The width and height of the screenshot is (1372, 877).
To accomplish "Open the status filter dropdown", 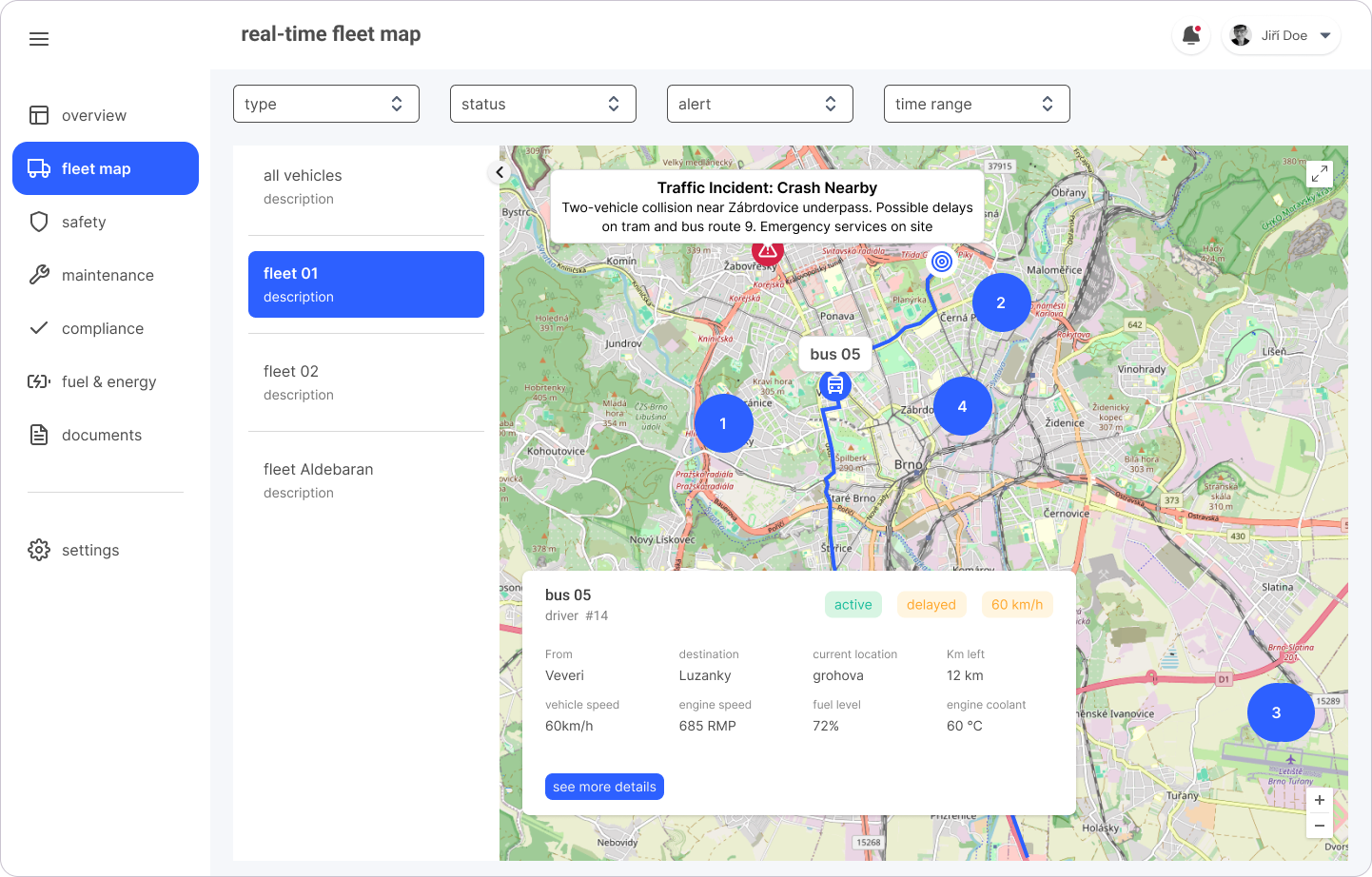I will [x=542, y=104].
